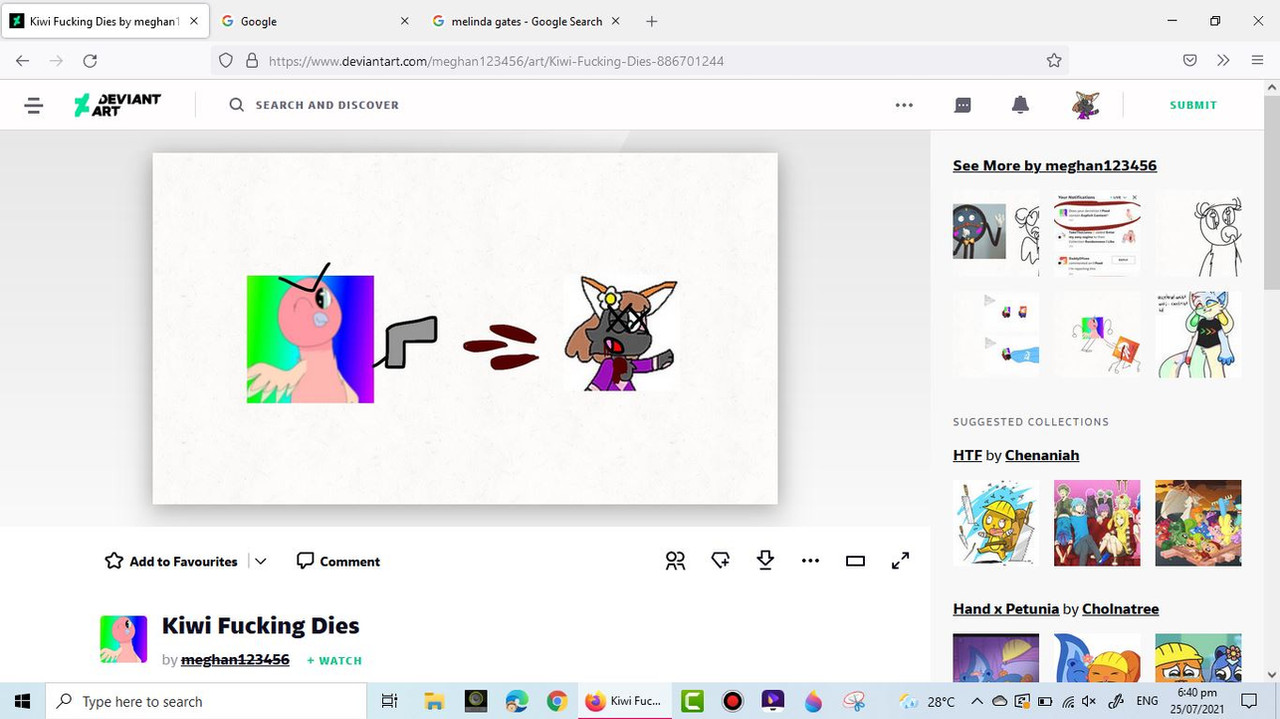This screenshot has height=719, width=1280.
Task: Click the search magnifier icon
Action: tap(237, 105)
